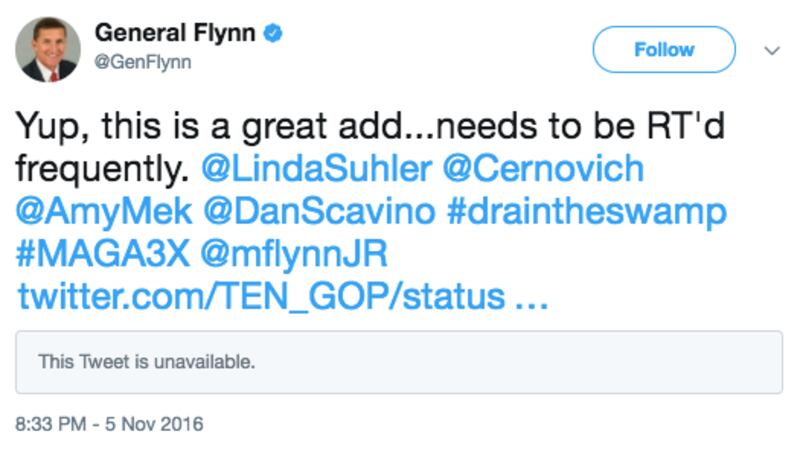Click the ellipsis ending the TEN_GOP link
Image resolution: width=800 pixels, height=449 pixels.
[529, 297]
